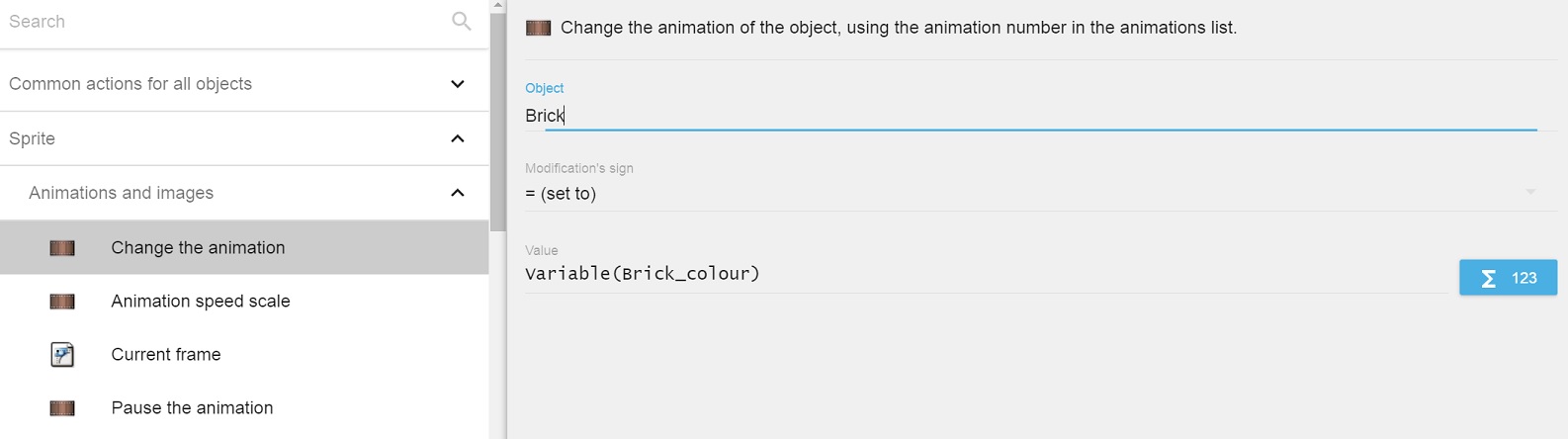
Task: Click the actions list scrollbar thumb
Action: click(498, 119)
